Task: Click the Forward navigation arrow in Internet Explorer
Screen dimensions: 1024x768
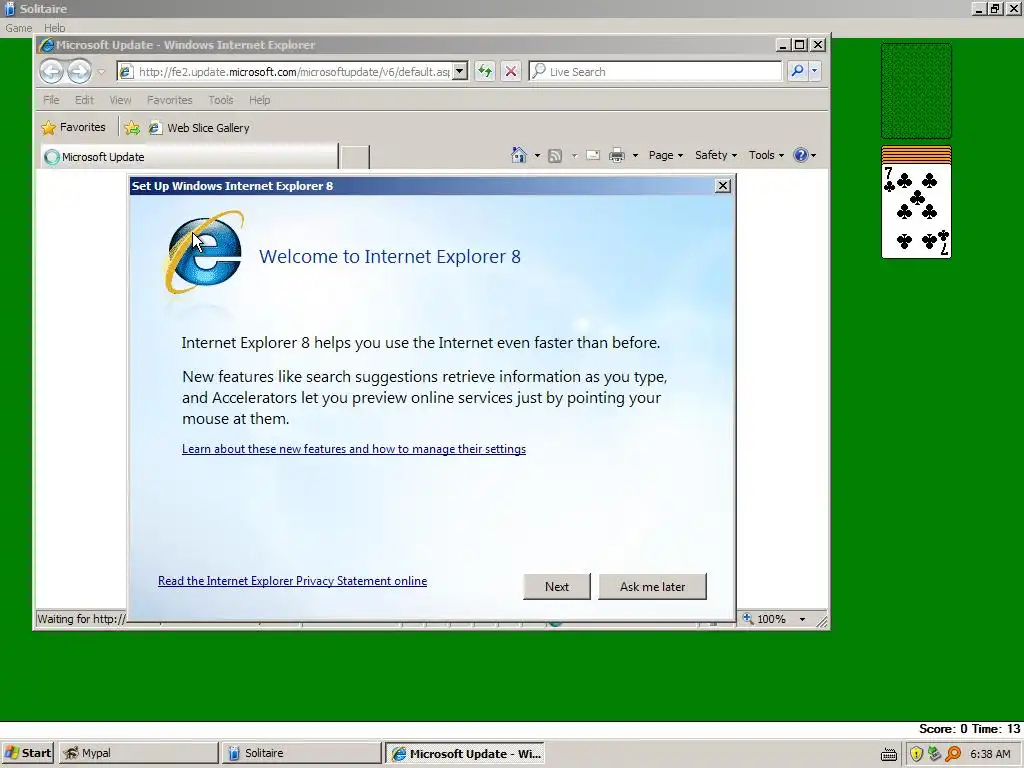Action: click(79, 71)
